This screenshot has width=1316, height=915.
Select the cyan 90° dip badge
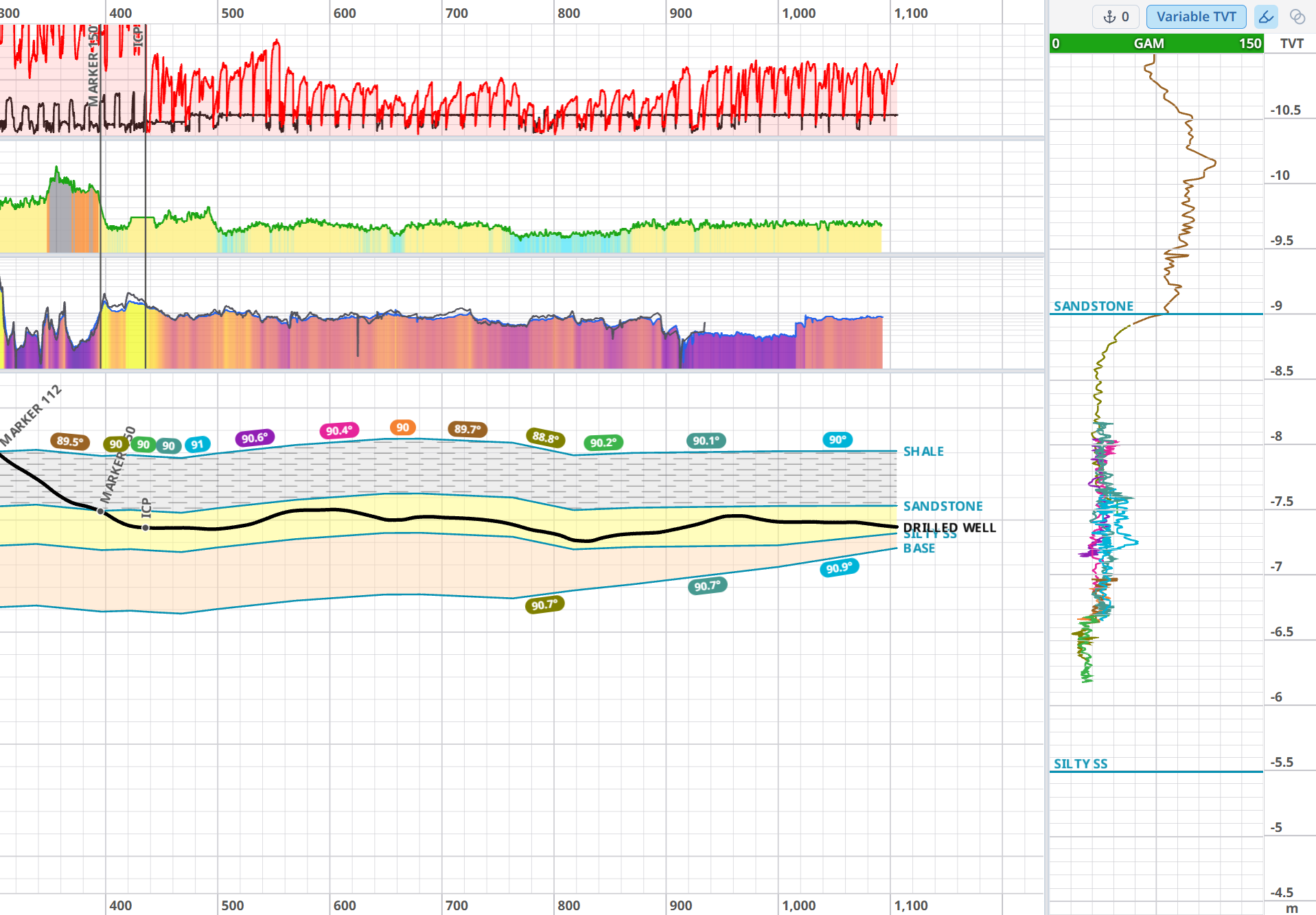(838, 440)
